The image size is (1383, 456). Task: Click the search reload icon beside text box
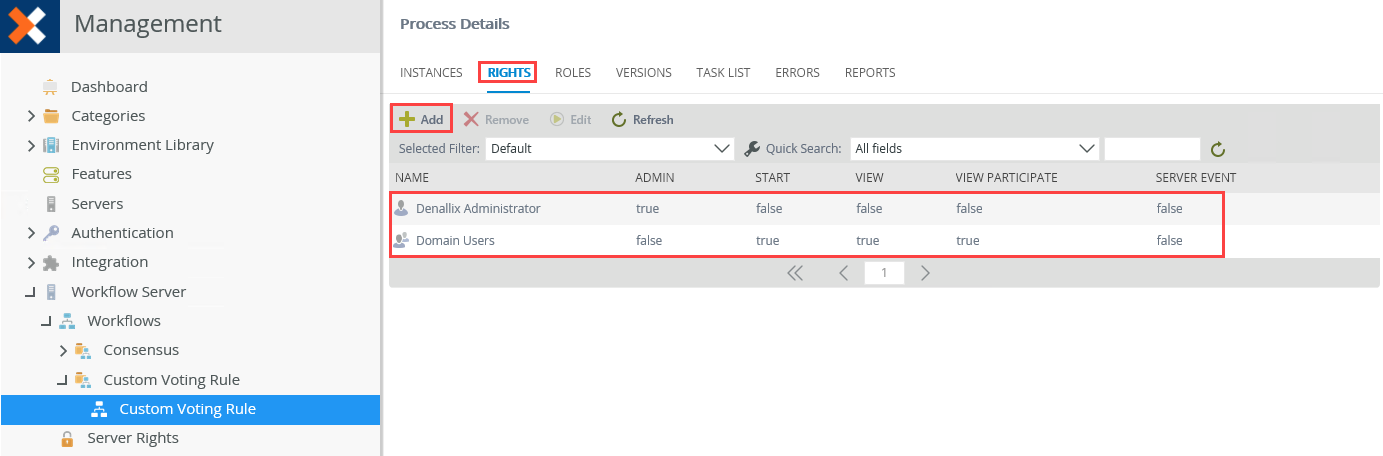point(1217,150)
